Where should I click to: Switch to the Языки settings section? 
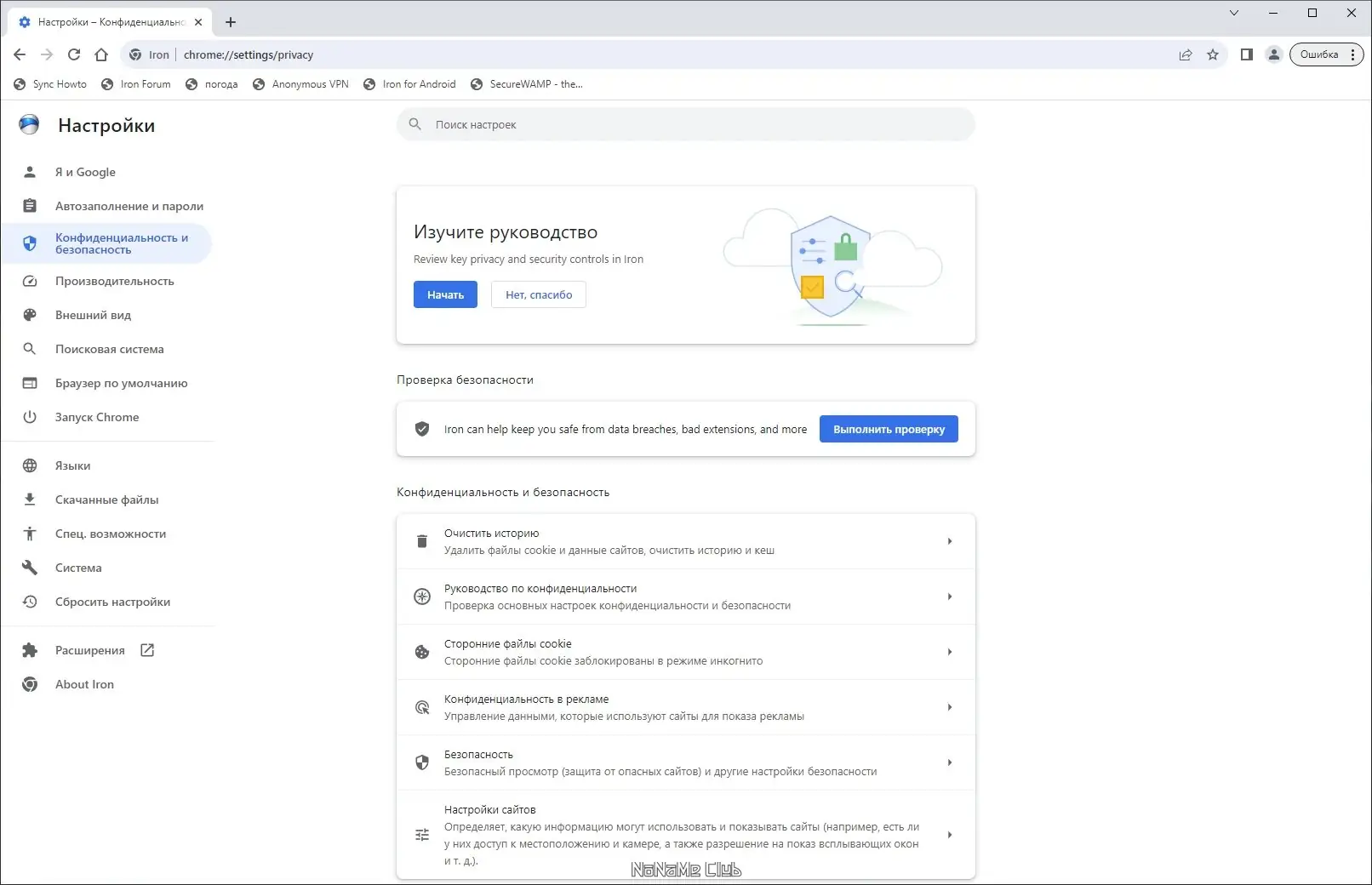pos(72,465)
